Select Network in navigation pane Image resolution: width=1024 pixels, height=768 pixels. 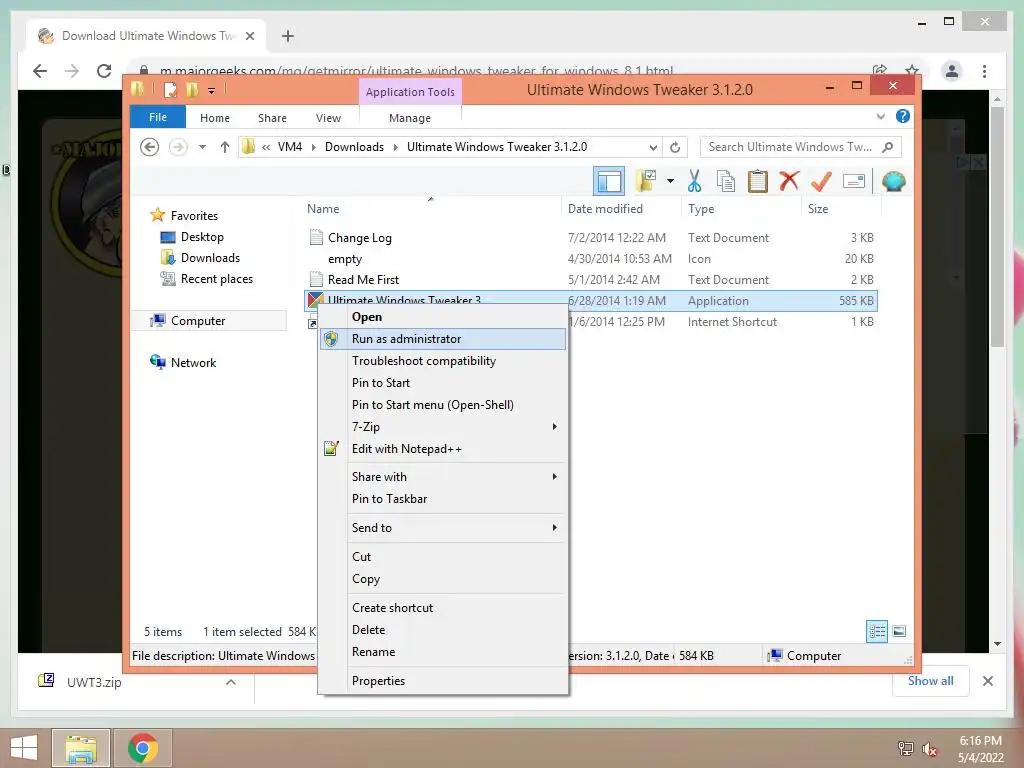click(193, 362)
